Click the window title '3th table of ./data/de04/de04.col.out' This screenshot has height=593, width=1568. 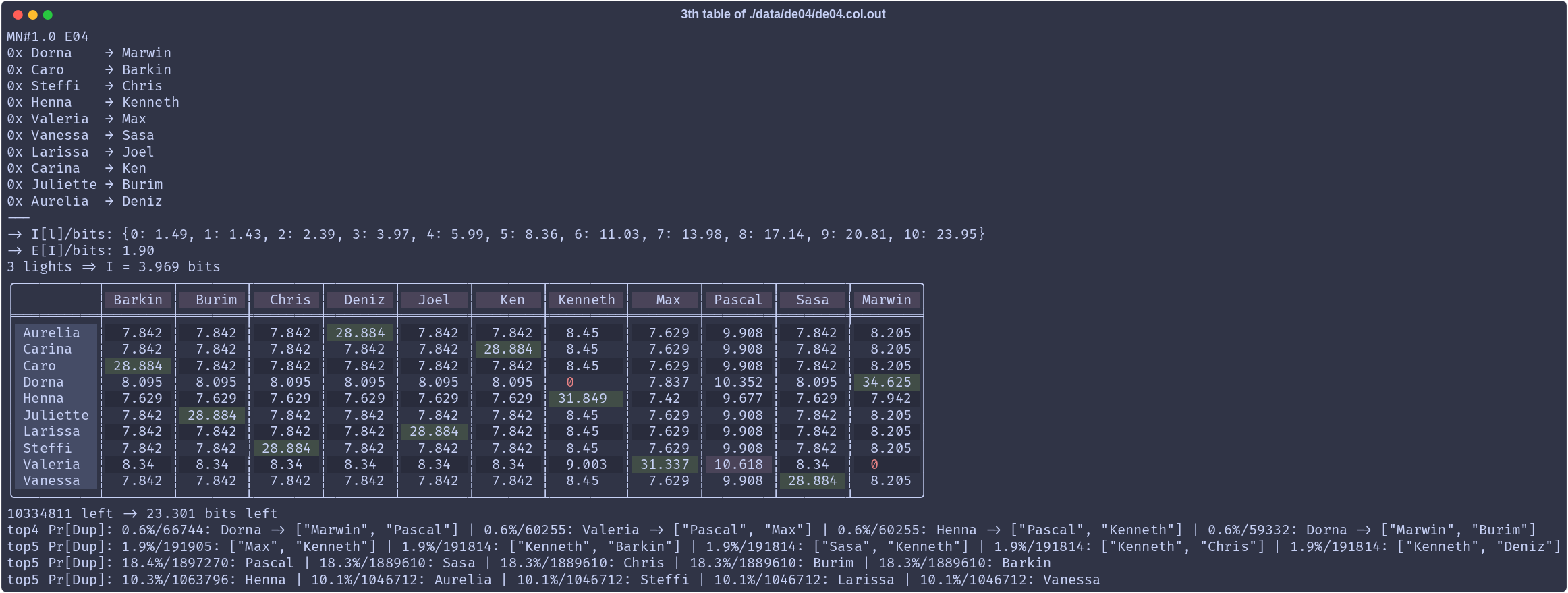click(783, 14)
